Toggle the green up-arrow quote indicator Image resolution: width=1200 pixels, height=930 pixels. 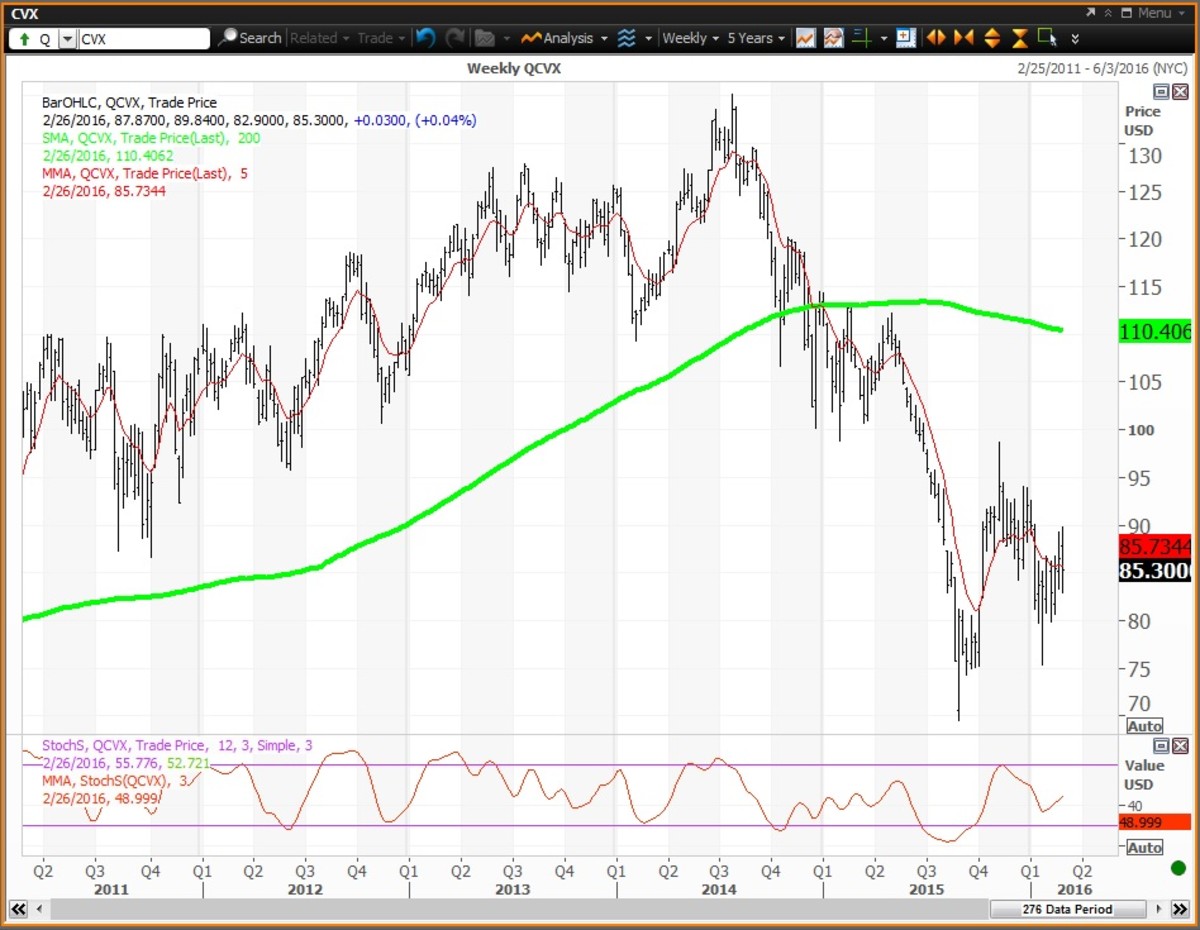pyautogui.click(x=22, y=38)
